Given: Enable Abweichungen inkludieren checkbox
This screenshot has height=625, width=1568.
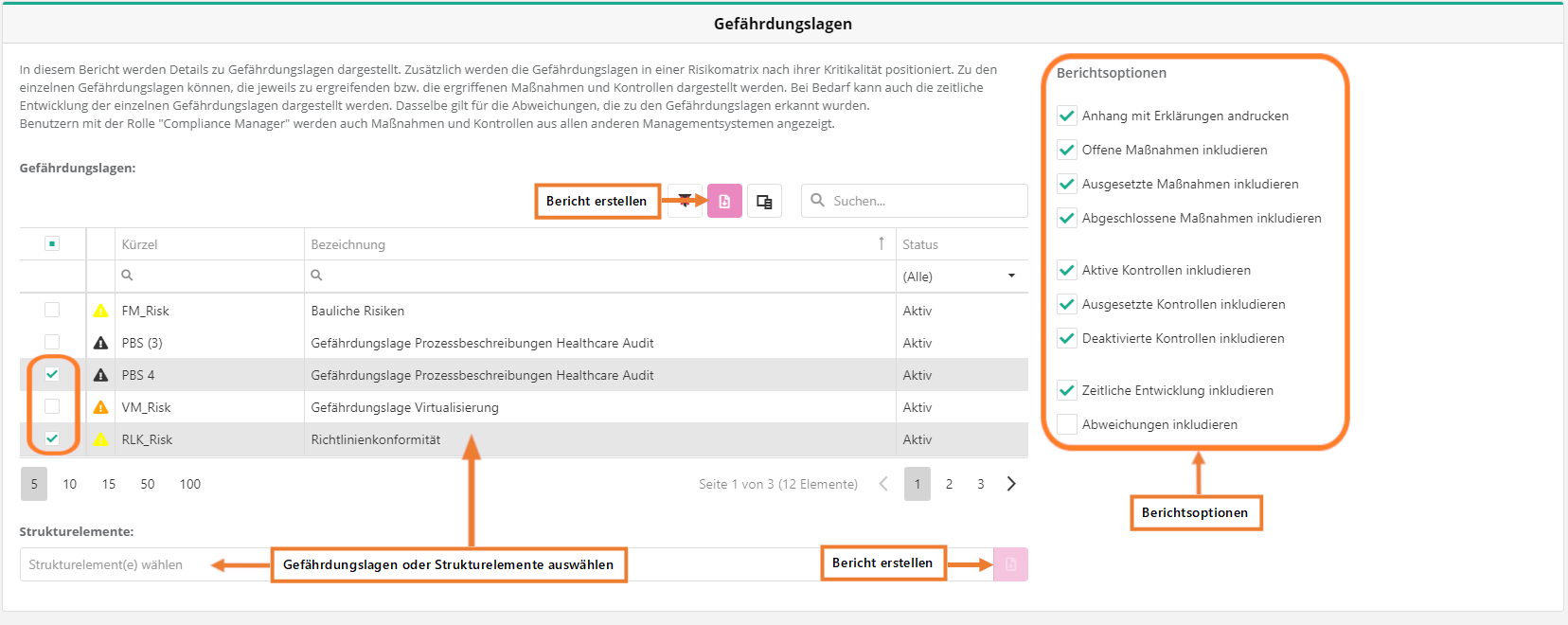Looking at the screenshot, I should point(1067,424).
